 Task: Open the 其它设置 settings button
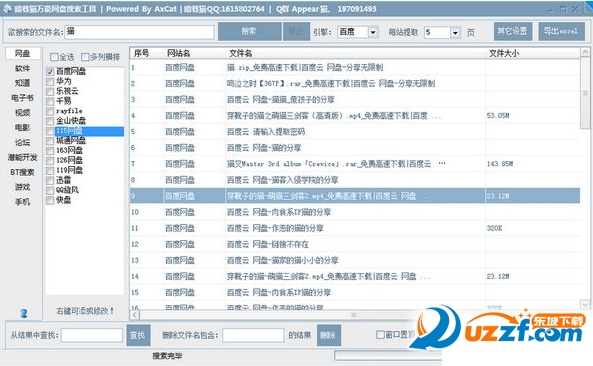tap(512, 31)
